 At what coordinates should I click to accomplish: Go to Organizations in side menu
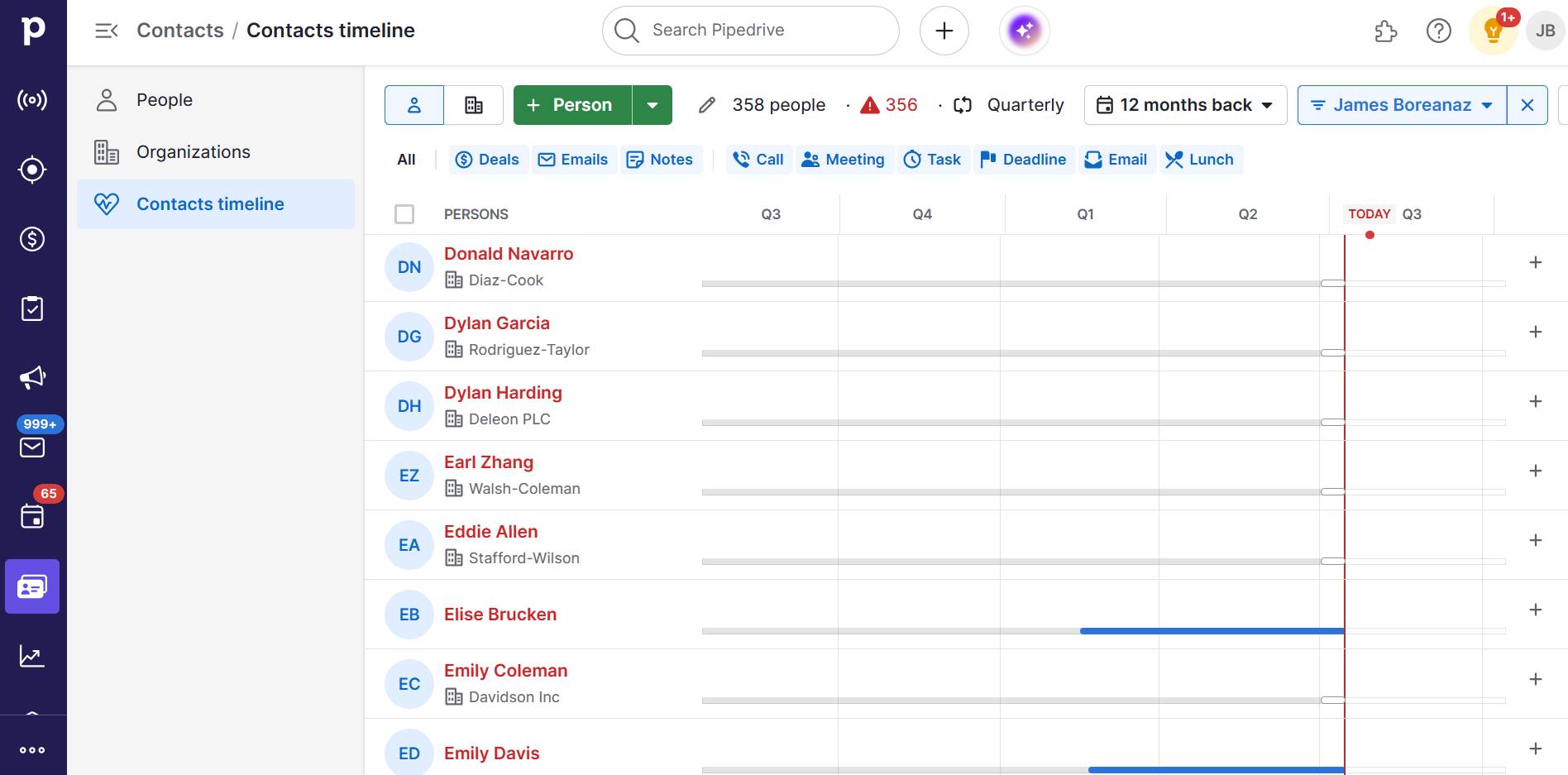click(x=193, y=152)
